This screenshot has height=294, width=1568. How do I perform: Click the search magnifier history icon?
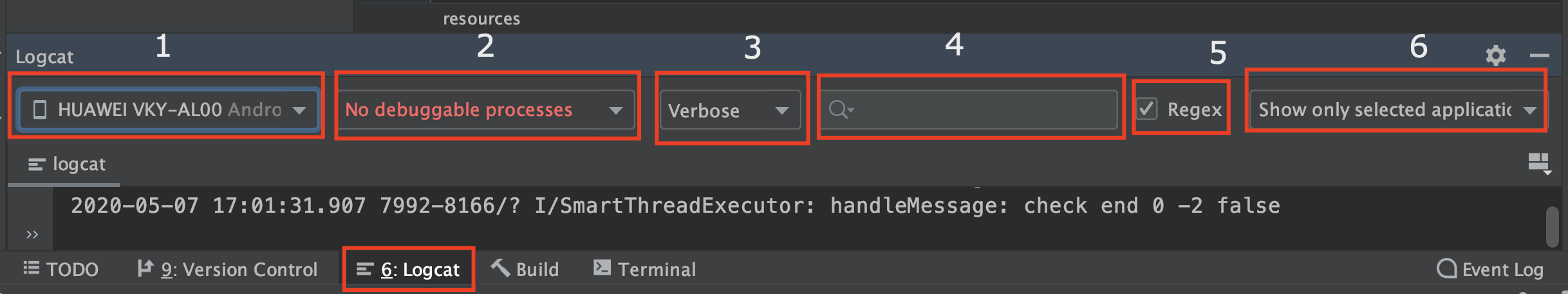coord(841,110)
